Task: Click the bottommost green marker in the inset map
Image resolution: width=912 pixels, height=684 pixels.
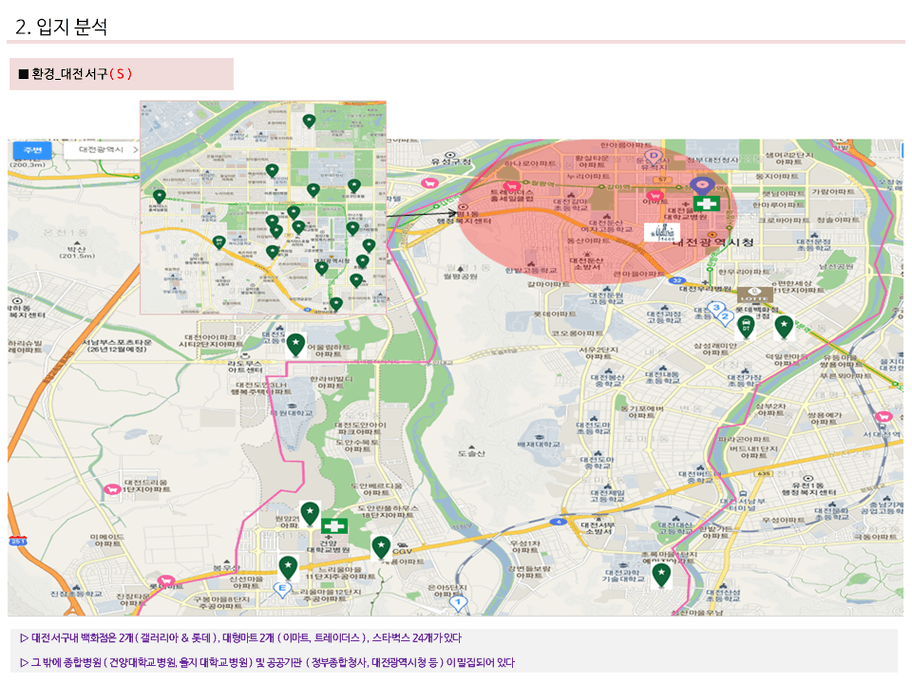Action: [336, 304]
